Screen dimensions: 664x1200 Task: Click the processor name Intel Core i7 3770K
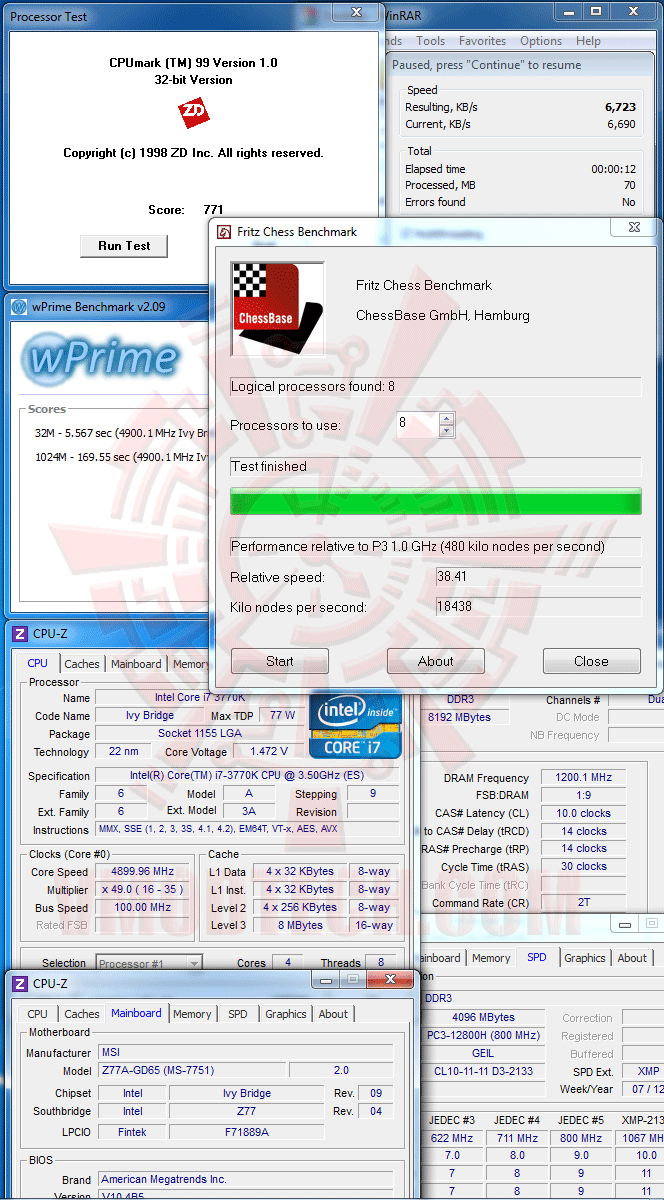(198, 697)
